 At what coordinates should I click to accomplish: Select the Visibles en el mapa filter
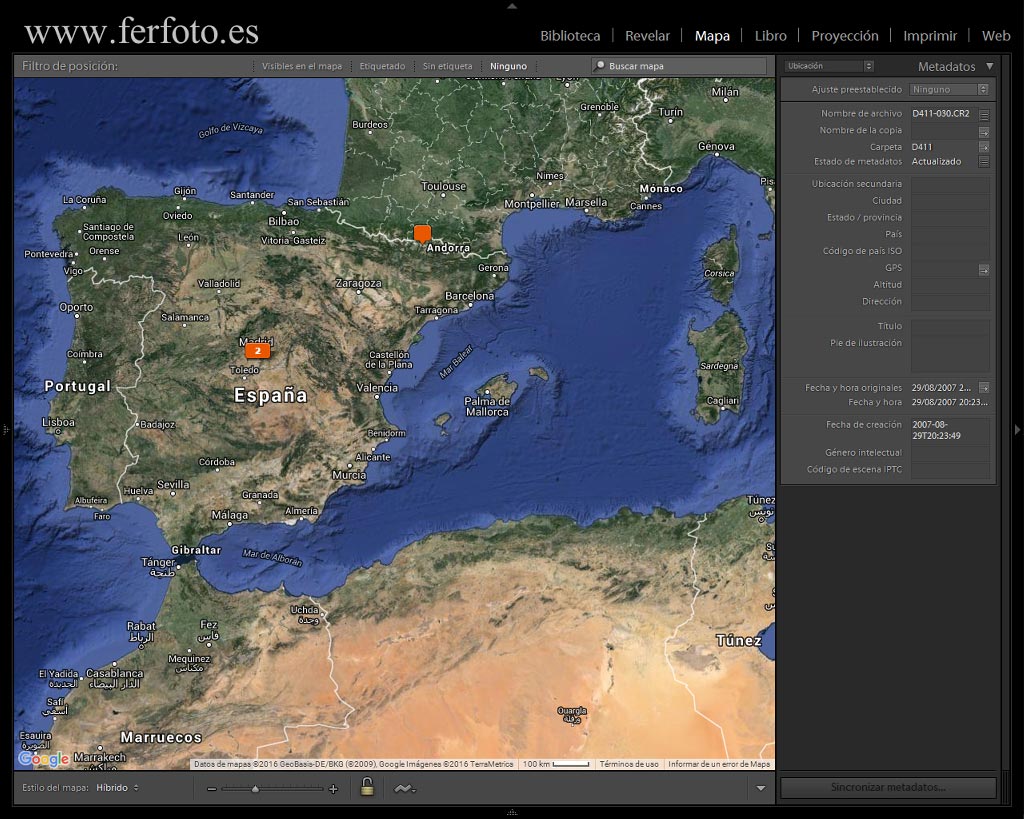tap(302, 66)
